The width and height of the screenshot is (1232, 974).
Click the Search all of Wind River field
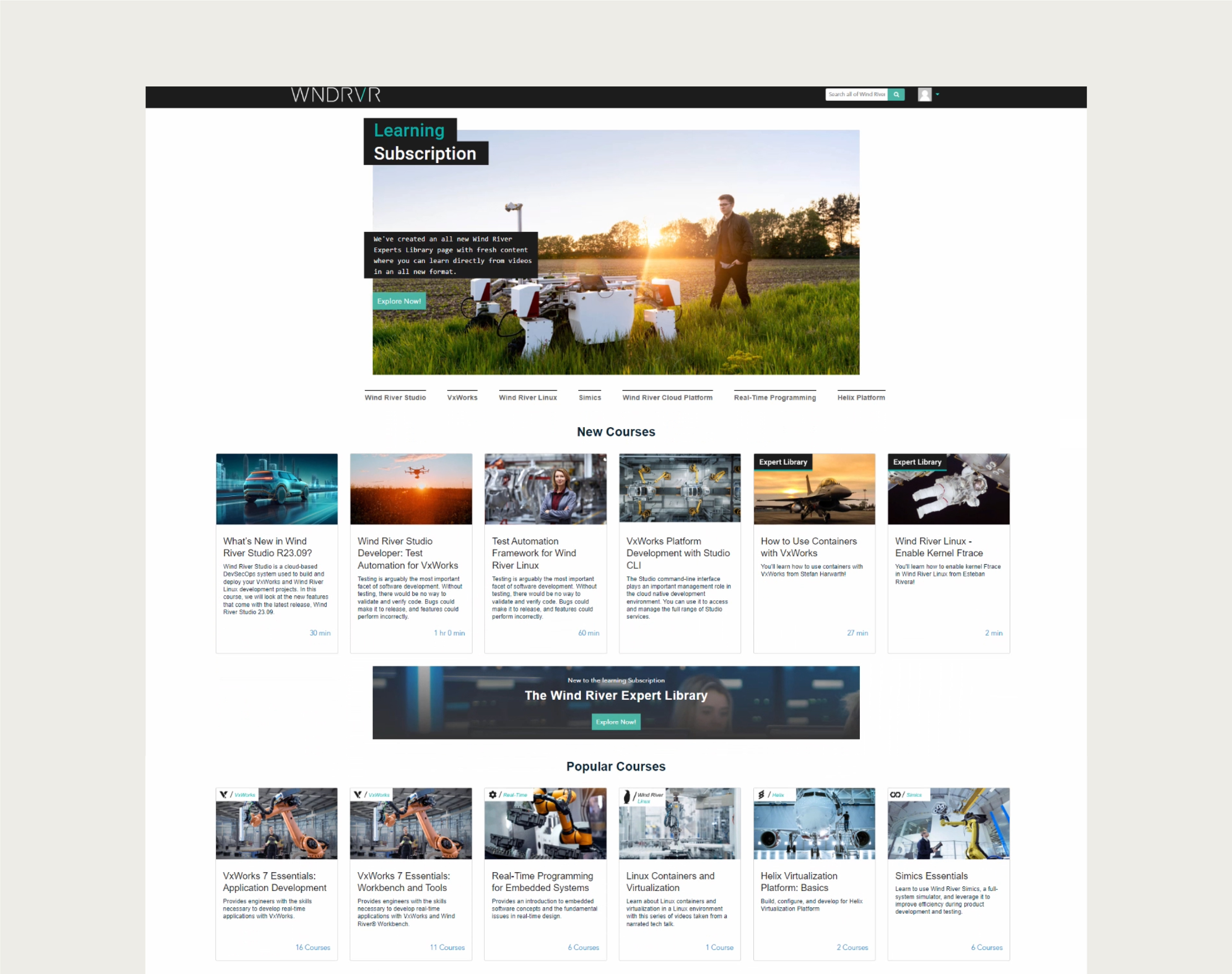tap(856, 95)
